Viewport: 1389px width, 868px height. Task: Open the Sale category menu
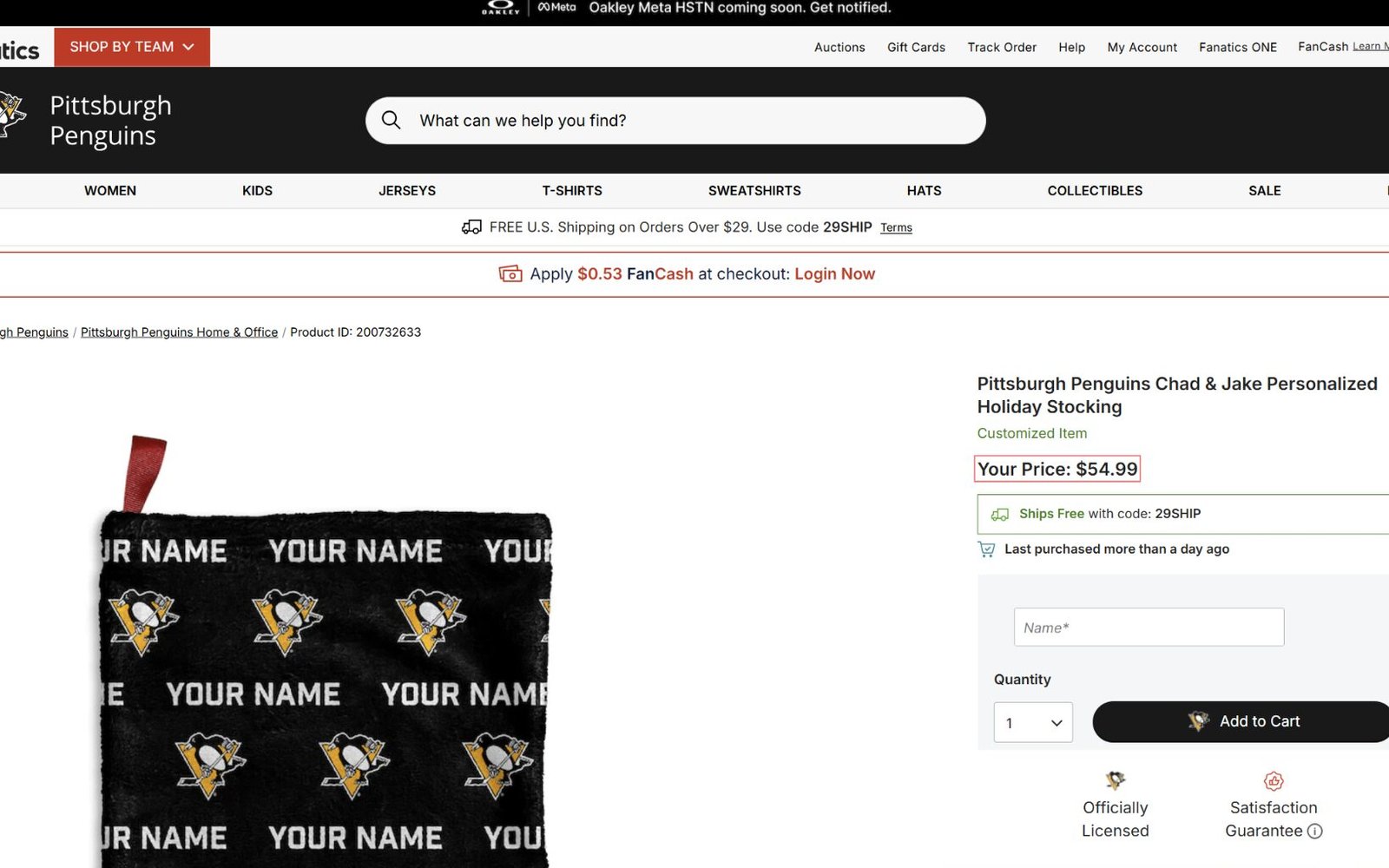(1265, 190)
